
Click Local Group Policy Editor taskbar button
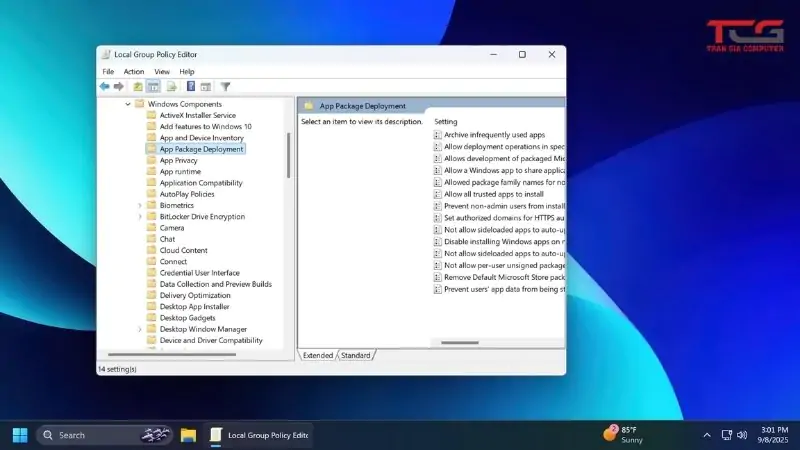pyautogui.click(x=259, y=435)
